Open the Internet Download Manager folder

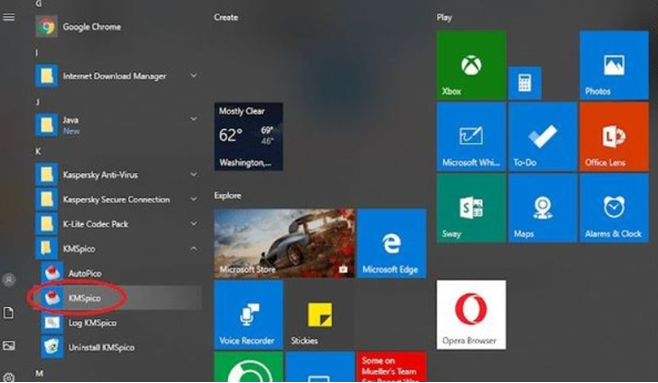[x=118, y=76]
